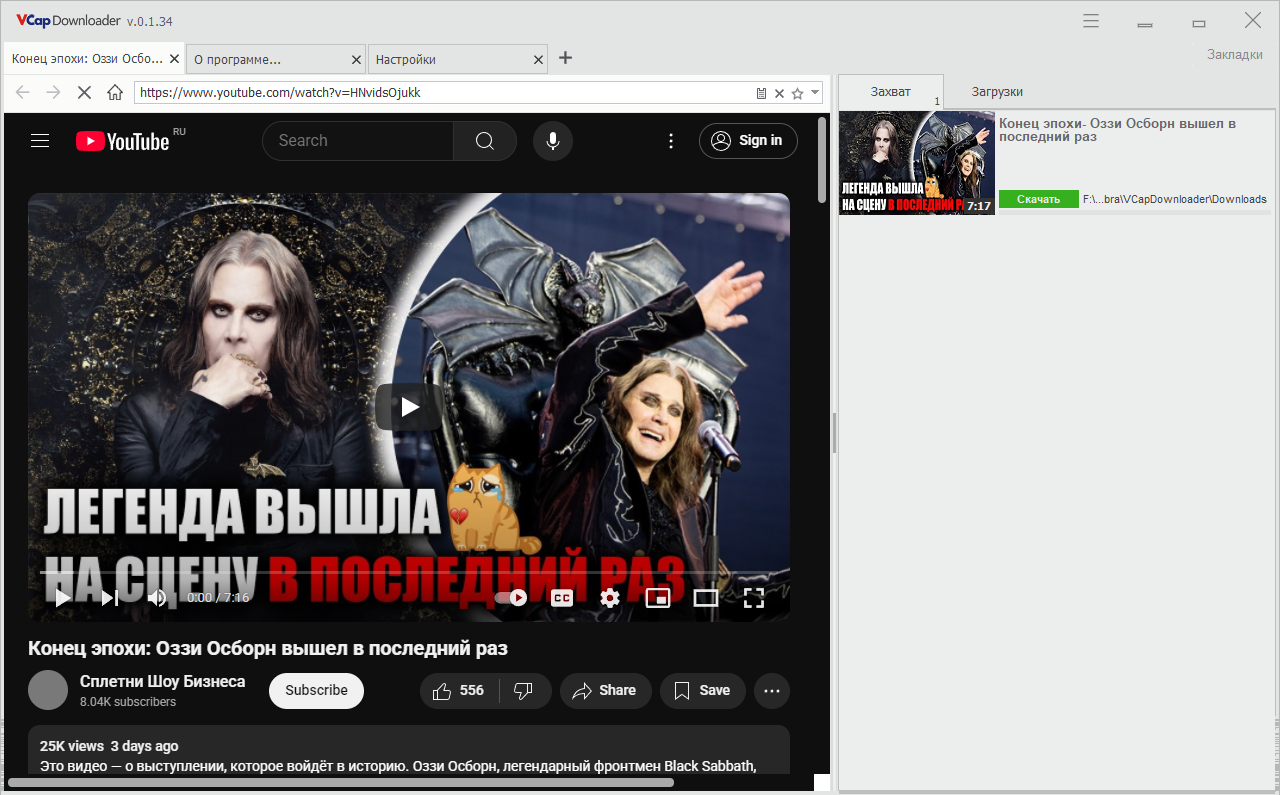
Task: Open the video player settings gear
Action: coord(610,598)
